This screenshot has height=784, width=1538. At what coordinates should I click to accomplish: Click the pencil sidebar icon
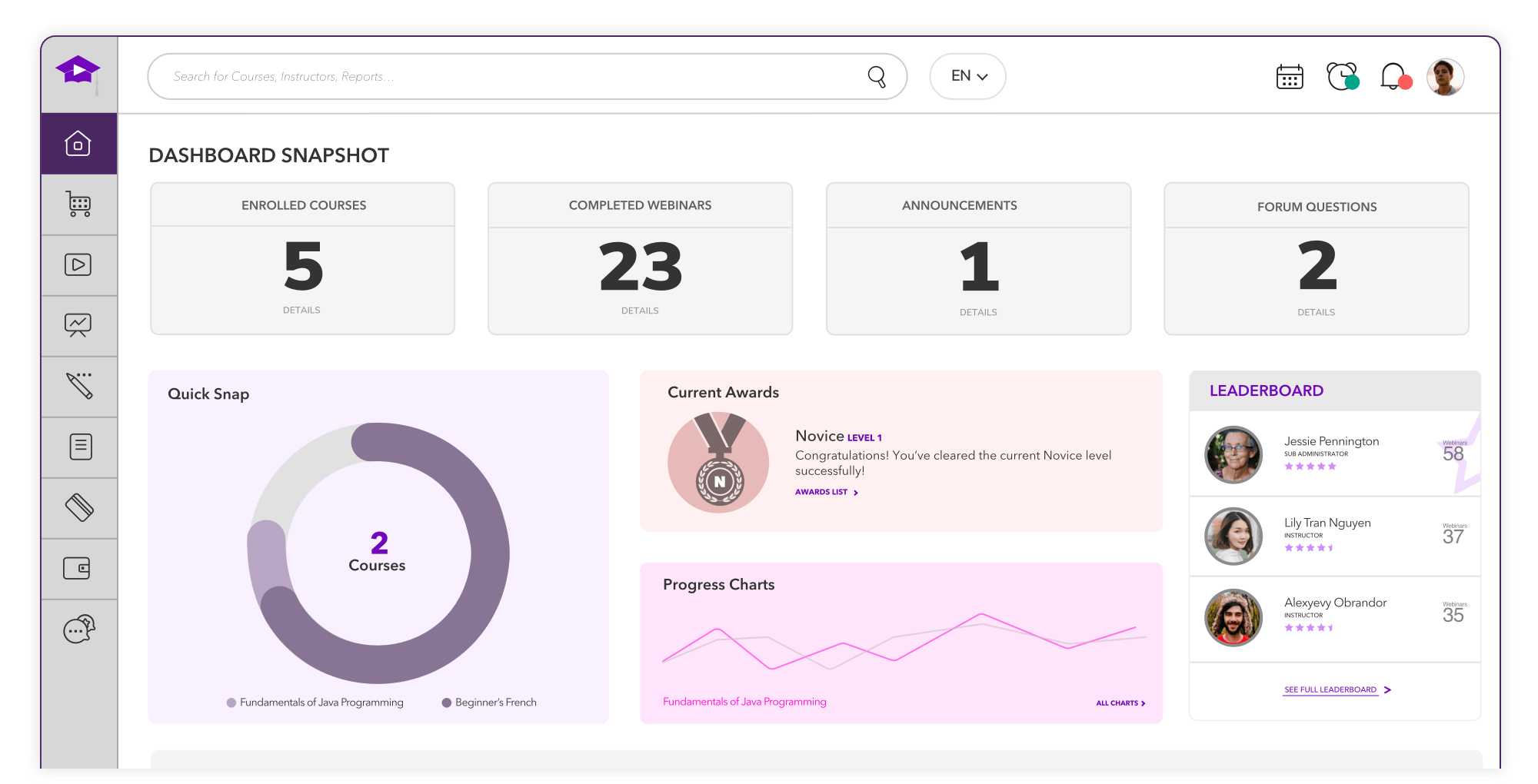coord(78,386)
